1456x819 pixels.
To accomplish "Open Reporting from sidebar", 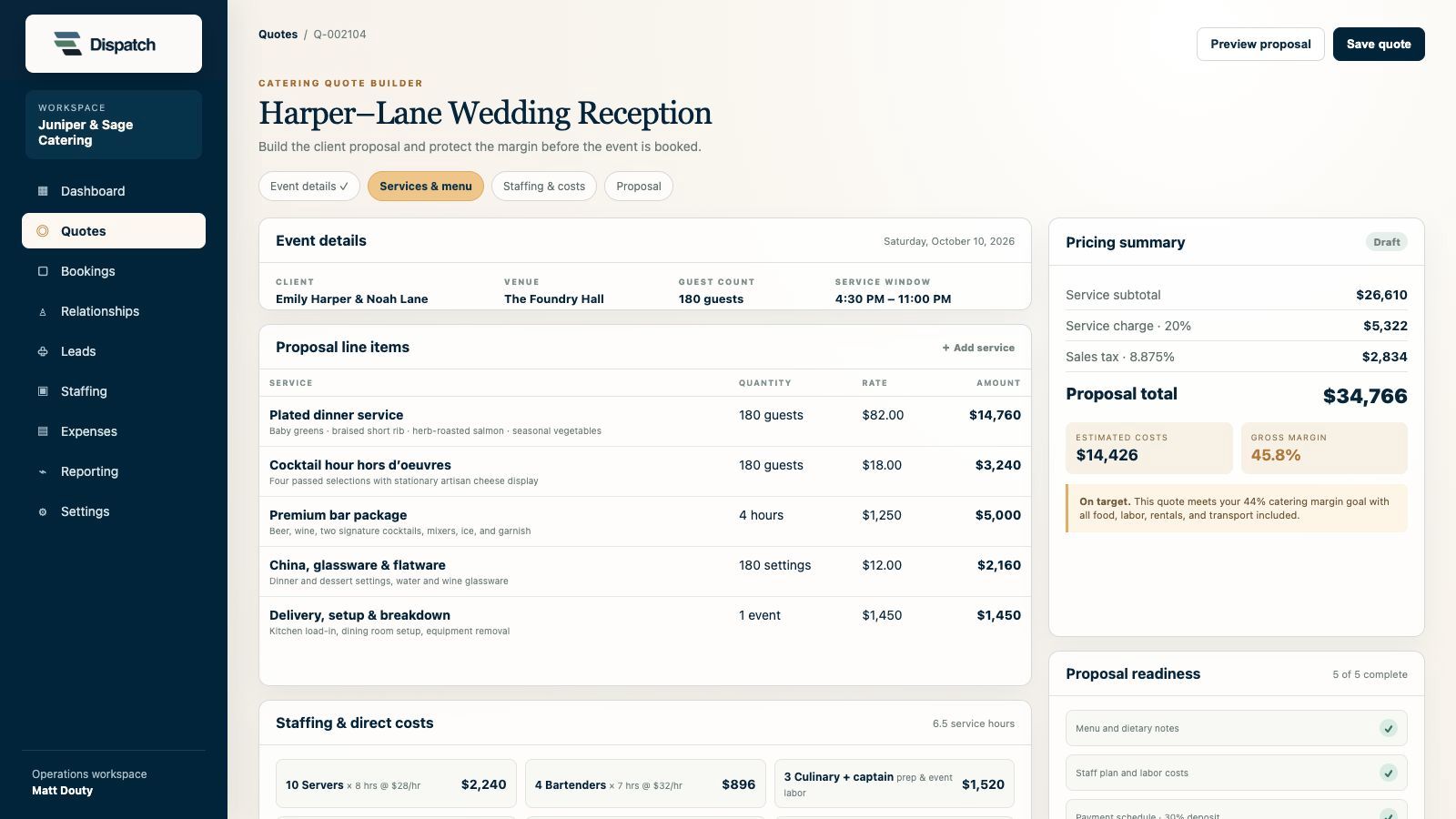I will (x=114, y=471).
